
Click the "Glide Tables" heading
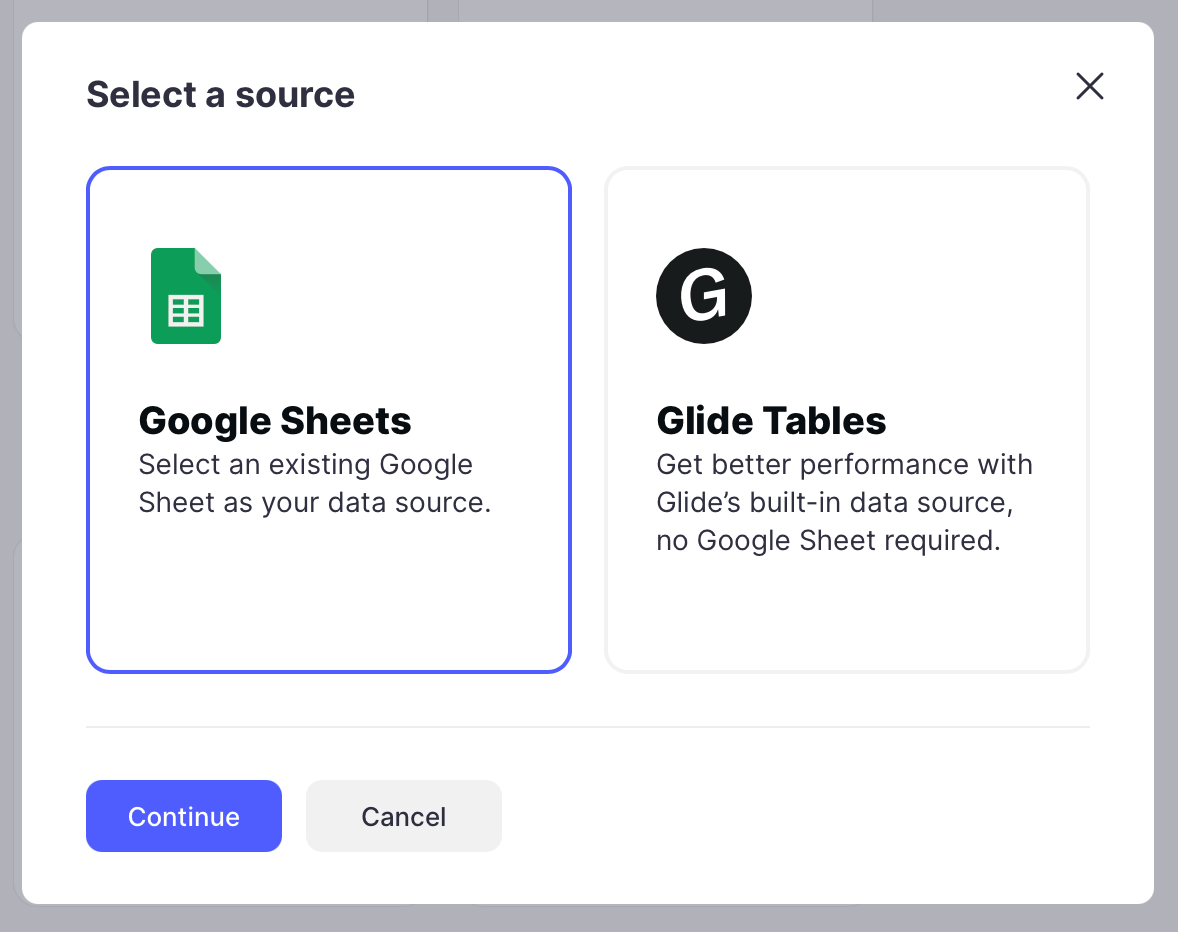(771, 421)
